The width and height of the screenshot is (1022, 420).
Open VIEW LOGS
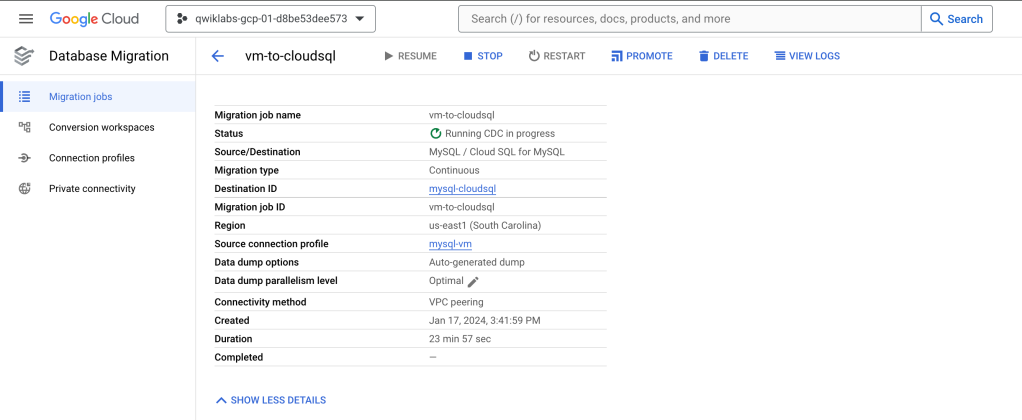[x=807, y=56]
